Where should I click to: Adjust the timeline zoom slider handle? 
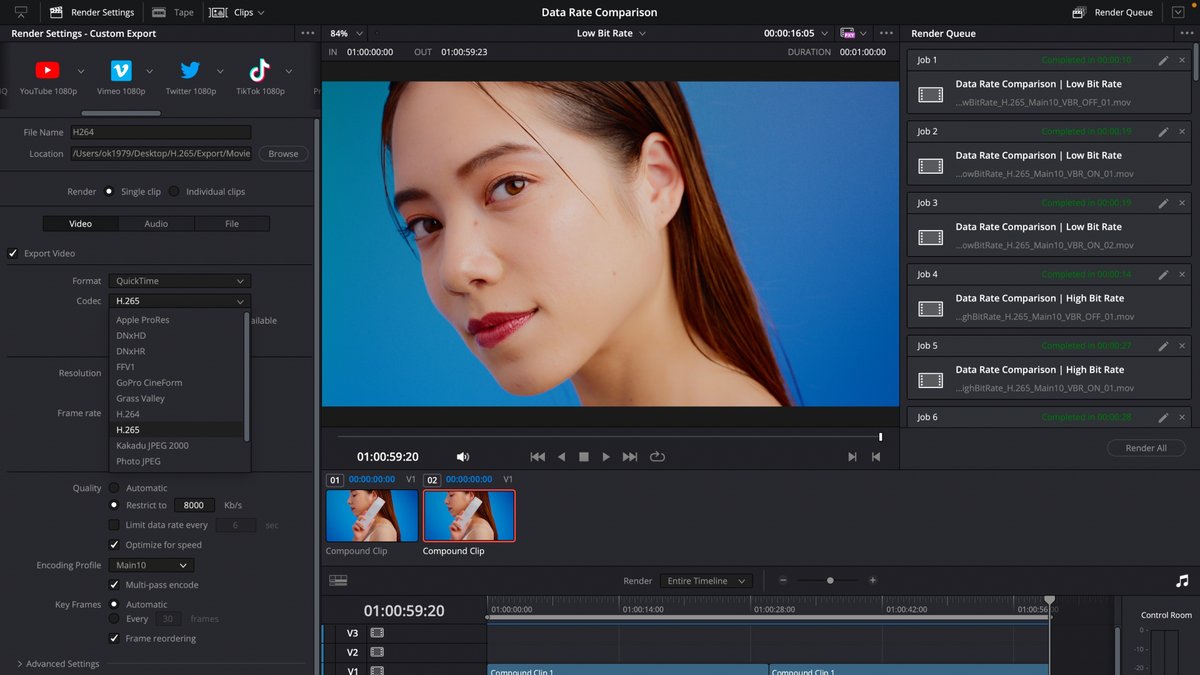click(829, 580)
